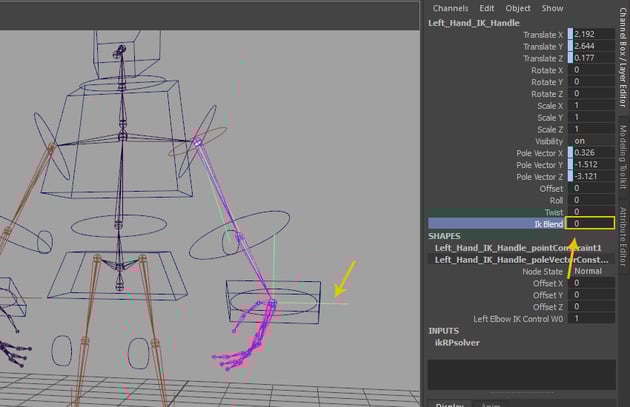The height and width of the screenshot is (407, 630).
Task: Click the Offset X value field
Action: coord(591,283)
